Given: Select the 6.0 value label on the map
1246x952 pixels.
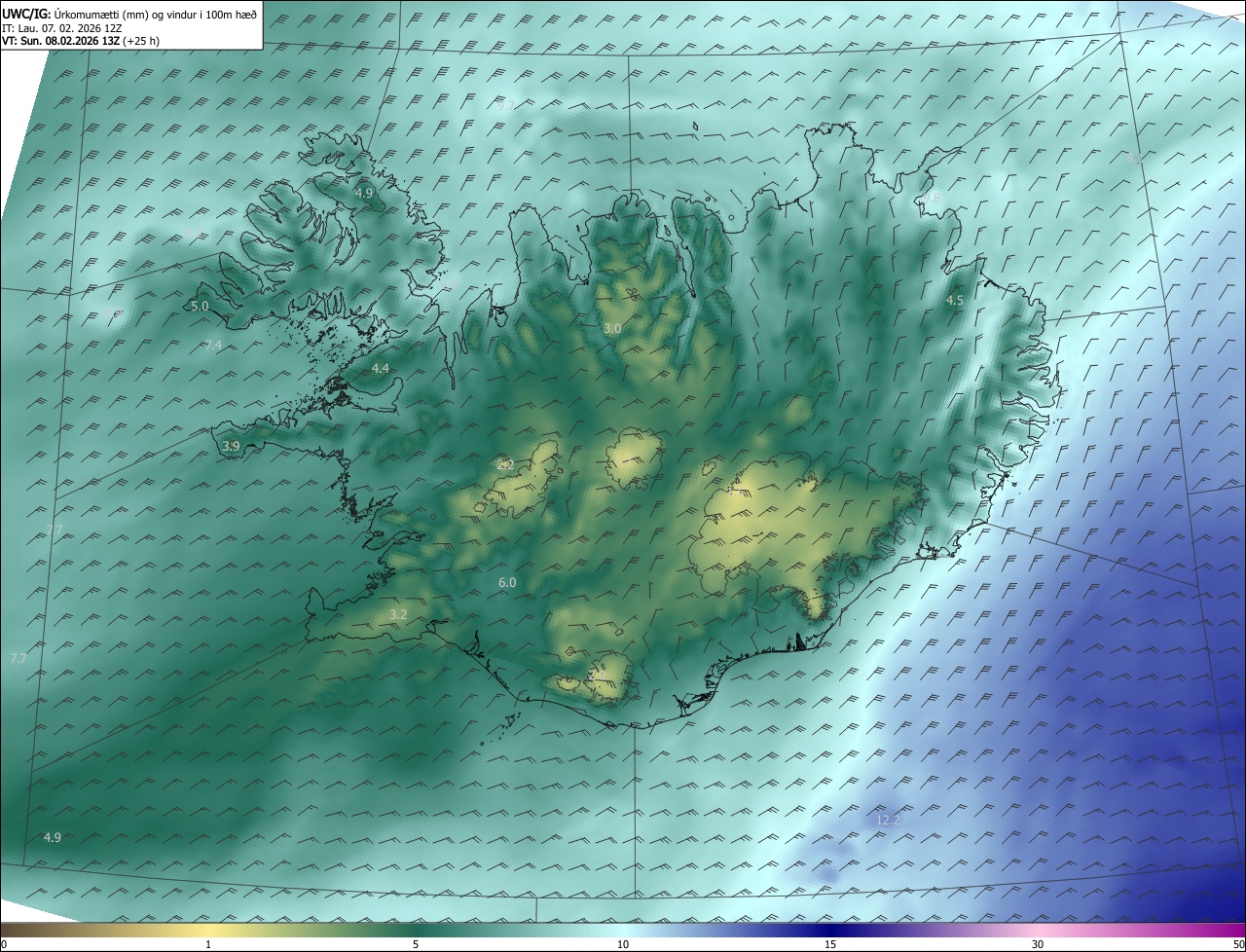Looking at the screenshot, I should (x=507, y=582).
